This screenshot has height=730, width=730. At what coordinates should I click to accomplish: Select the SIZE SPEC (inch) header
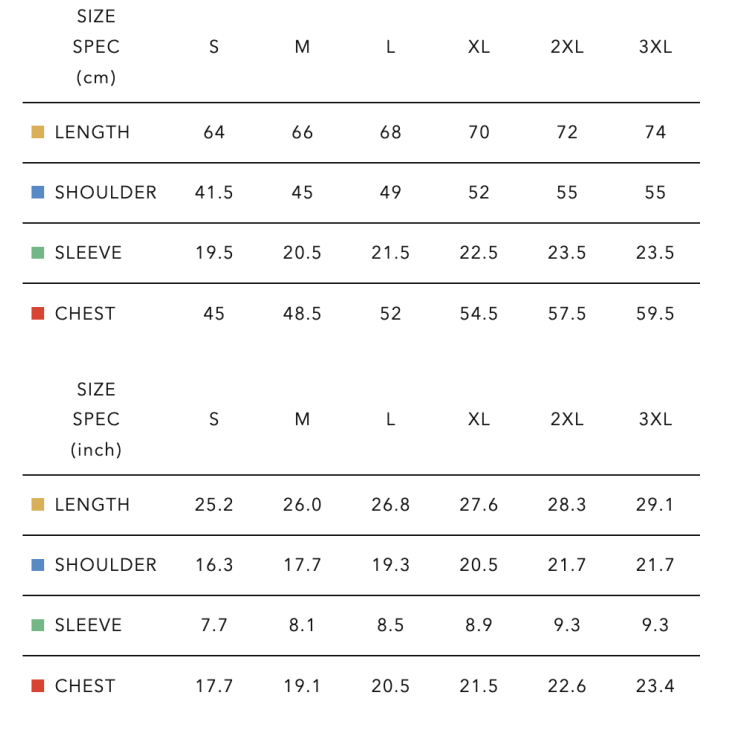pos(96,420)
